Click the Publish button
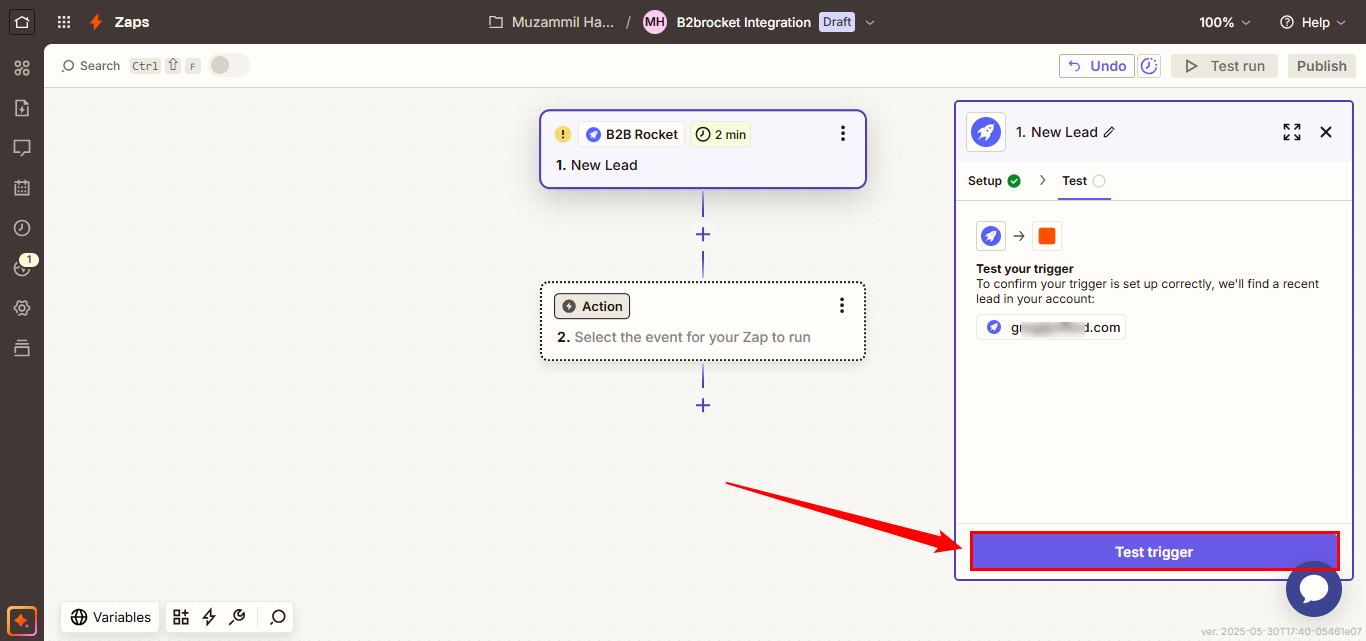Screen dimensions: 1366x641 pos(1321,66)
